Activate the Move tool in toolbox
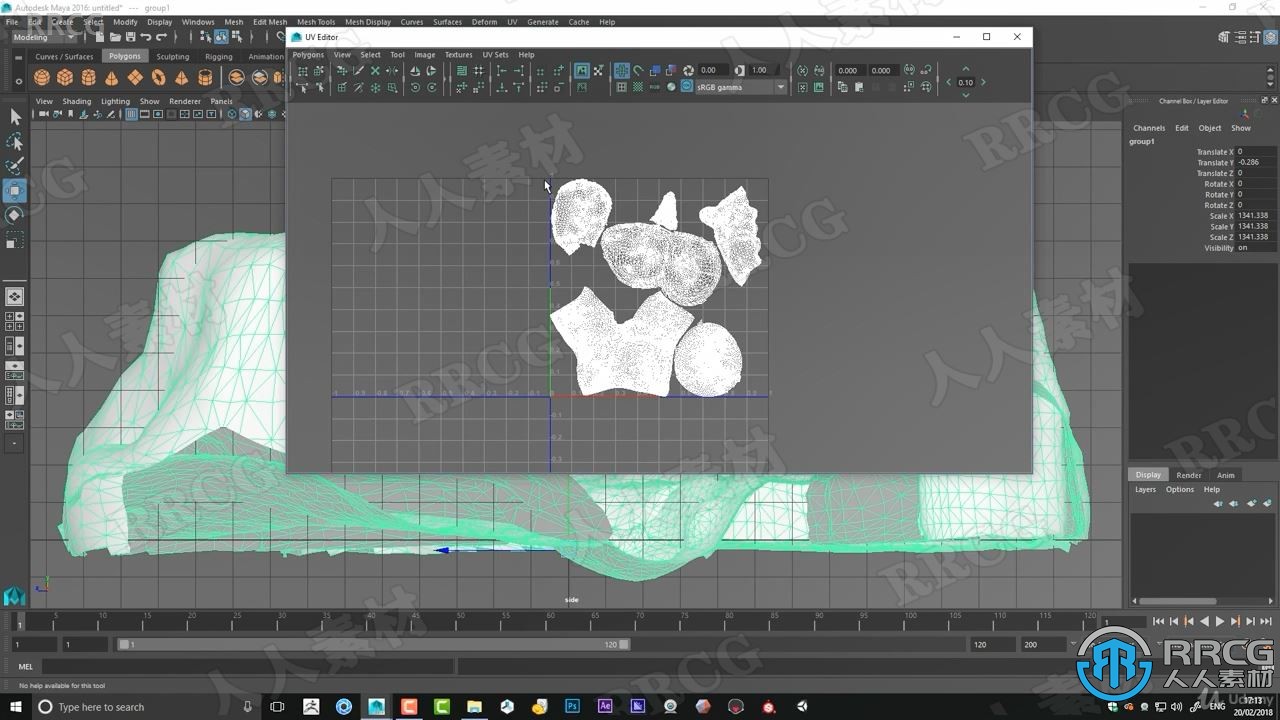1280x720 pixels. (x=15, y=191)
